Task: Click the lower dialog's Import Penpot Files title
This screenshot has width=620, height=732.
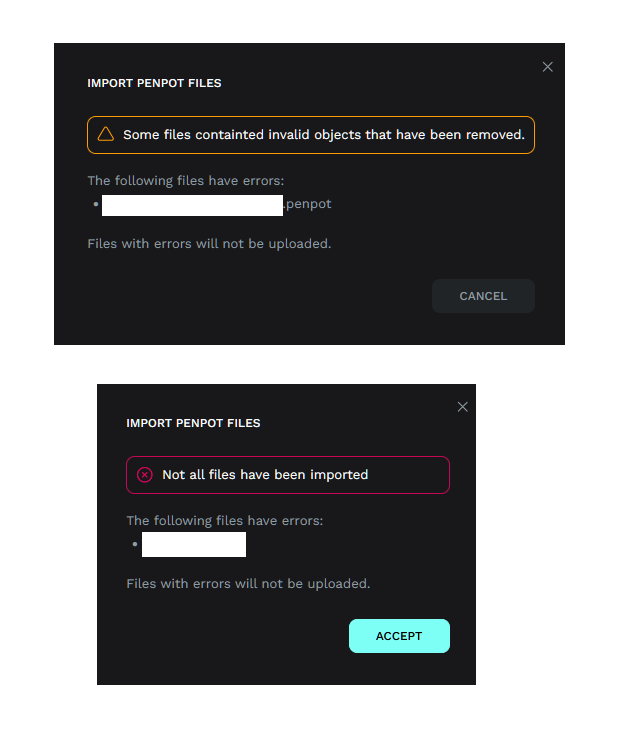Action: (x=193, y=423)
